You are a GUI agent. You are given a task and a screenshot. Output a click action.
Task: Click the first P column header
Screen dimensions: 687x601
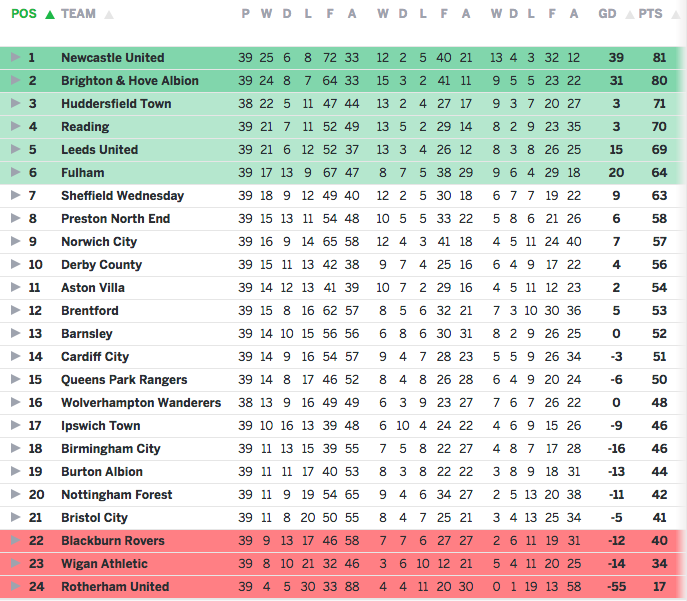tap(245, 14)
